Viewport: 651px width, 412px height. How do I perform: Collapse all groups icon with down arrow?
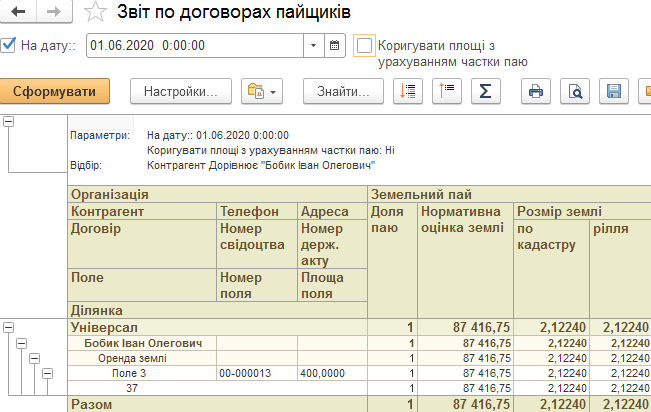point(408,91)
